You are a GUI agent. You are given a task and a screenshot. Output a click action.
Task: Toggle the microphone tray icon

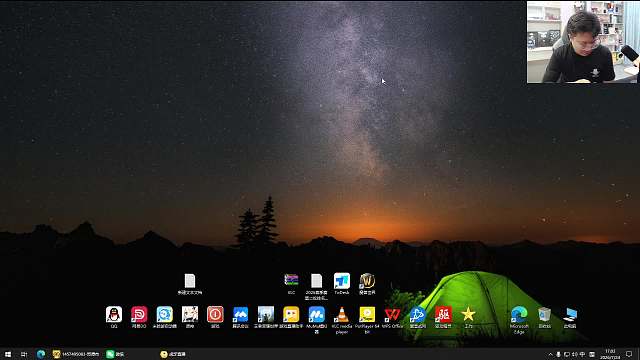558,354
